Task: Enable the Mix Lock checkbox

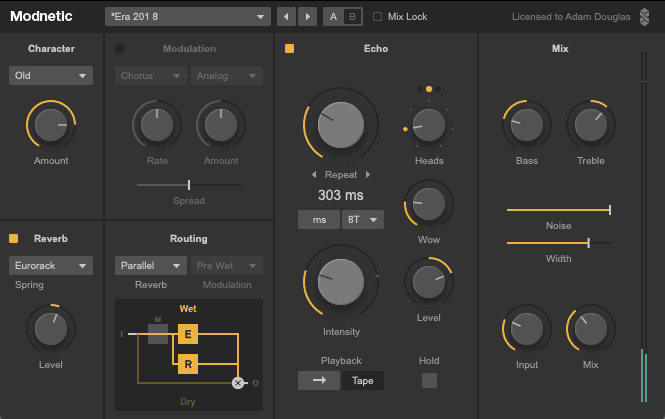Action: (377, 17)
